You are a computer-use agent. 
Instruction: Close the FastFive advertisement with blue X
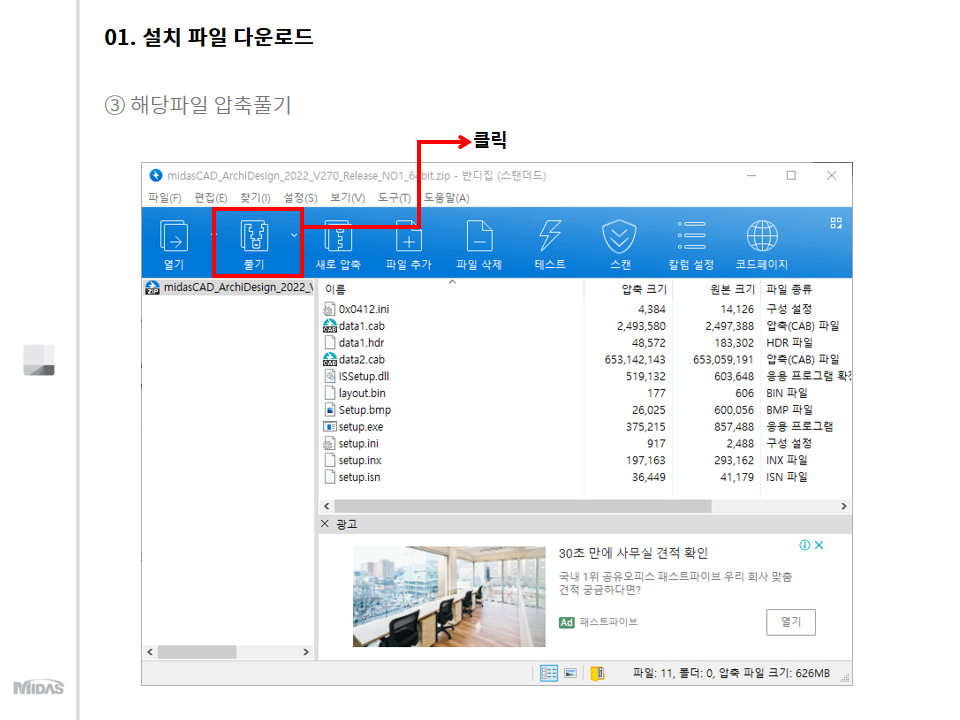(x=819, y=545)
